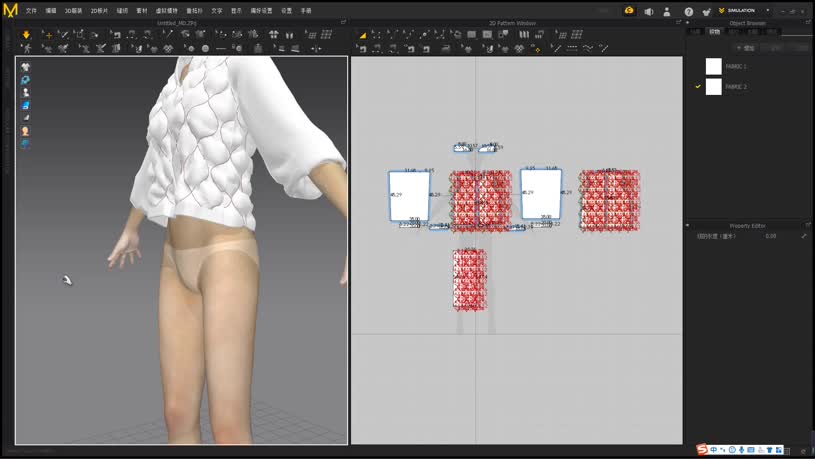Select the Rectangle pattern tool in the 2D toolbar
The width and height of the screenshot is (815, 459).
click(x=471, y=35)
